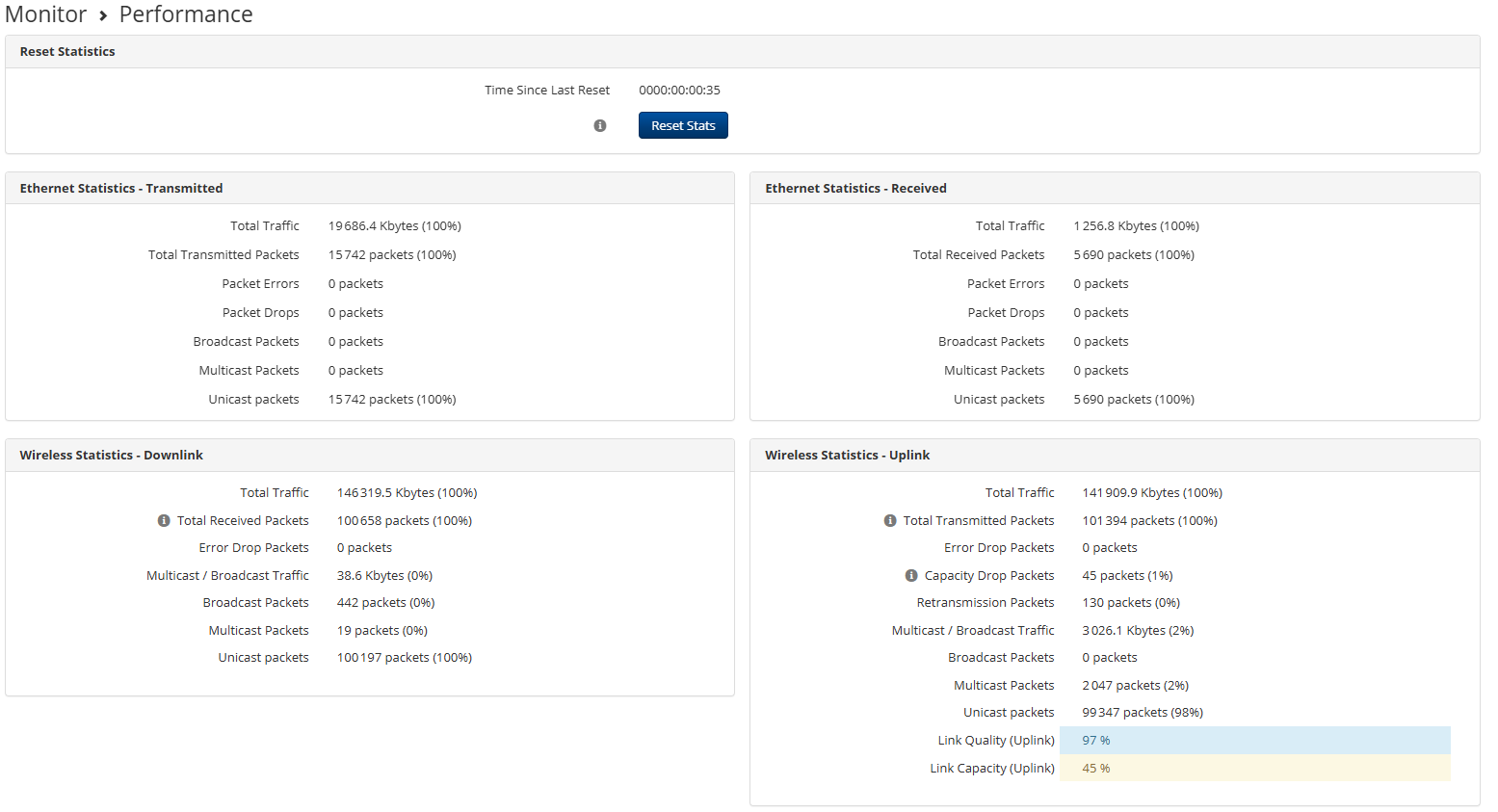Collapse the Reset Statistics panel header

click(x=67, y=52)
